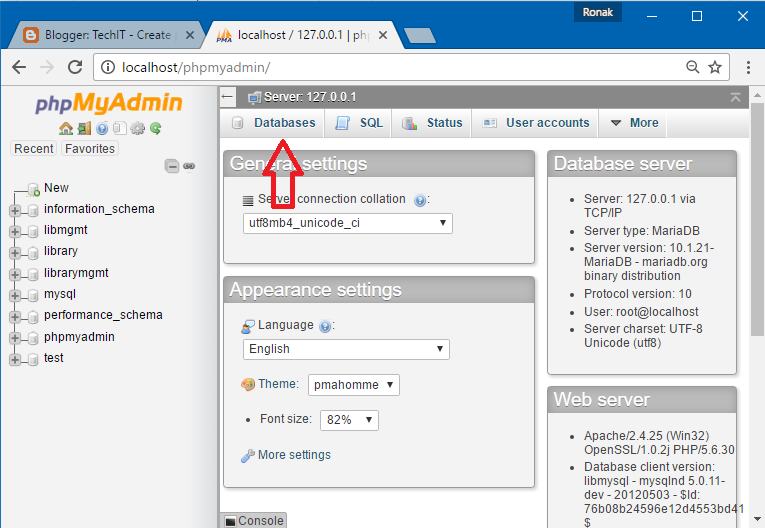Image resolution: width=765 pixels, height=528 pixels.
Task: Expand the libmgmt database node
Action: click(15, 231)
